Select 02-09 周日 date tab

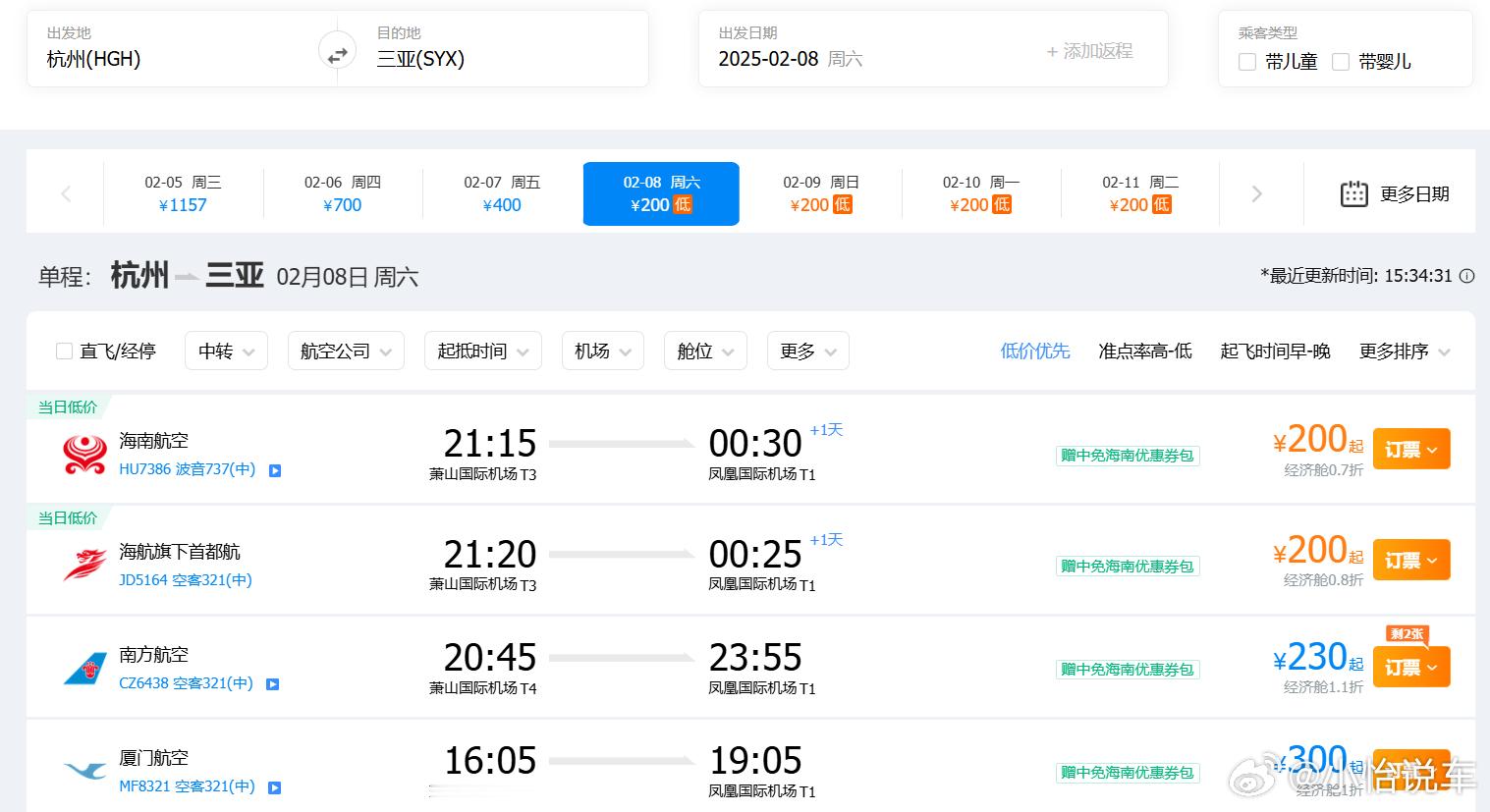click(x=821, y=193)
